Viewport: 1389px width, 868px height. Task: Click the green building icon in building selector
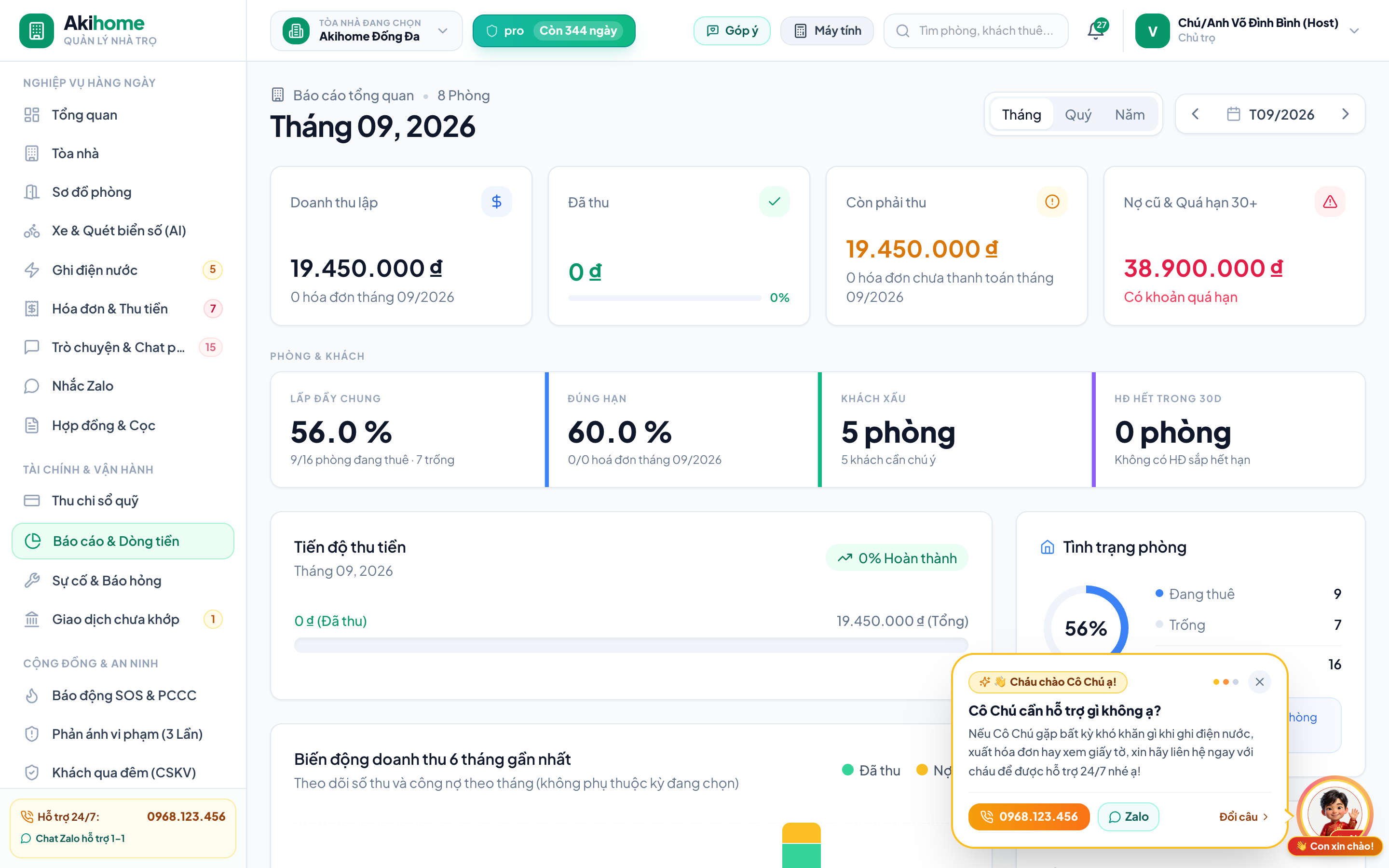(296, 30)
